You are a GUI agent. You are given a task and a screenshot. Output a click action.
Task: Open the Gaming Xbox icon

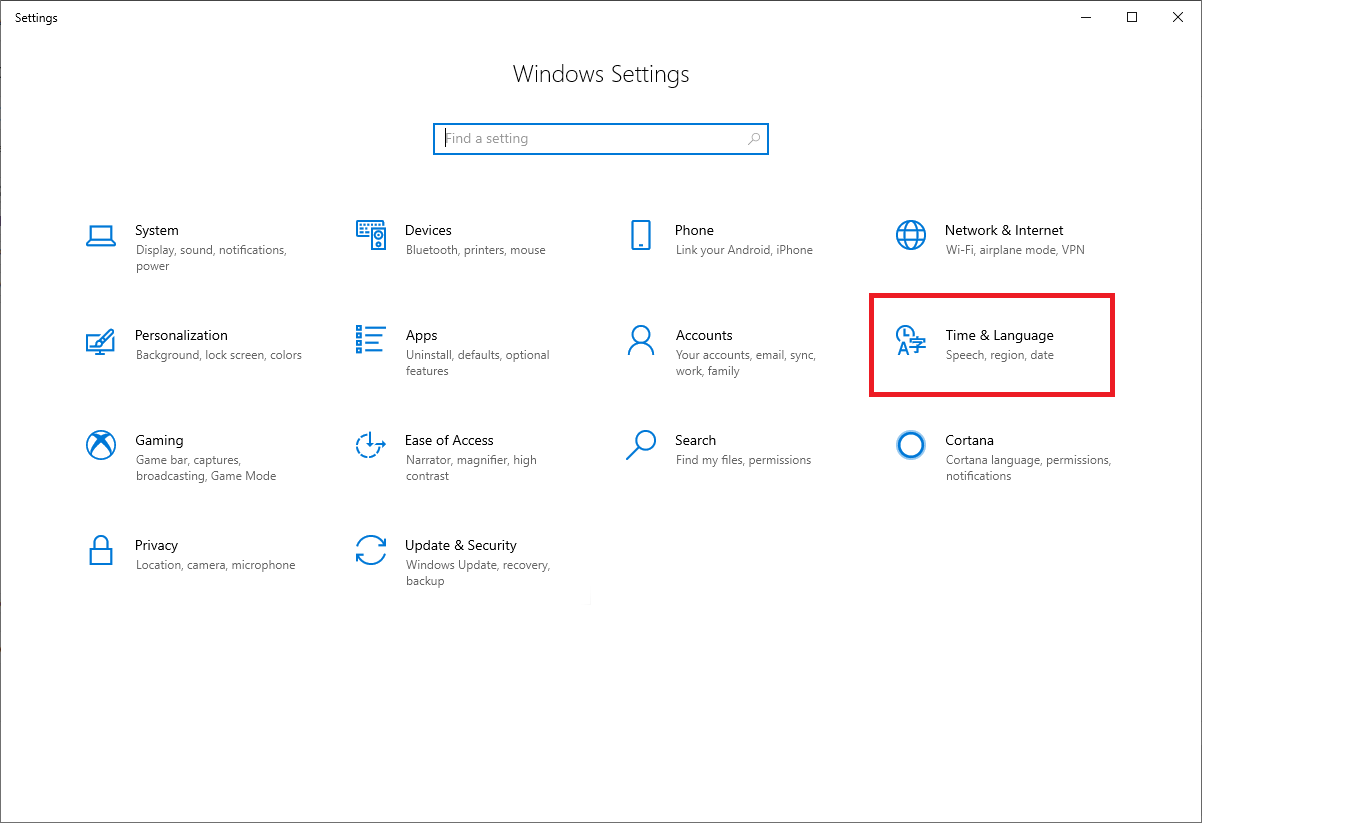101,445
